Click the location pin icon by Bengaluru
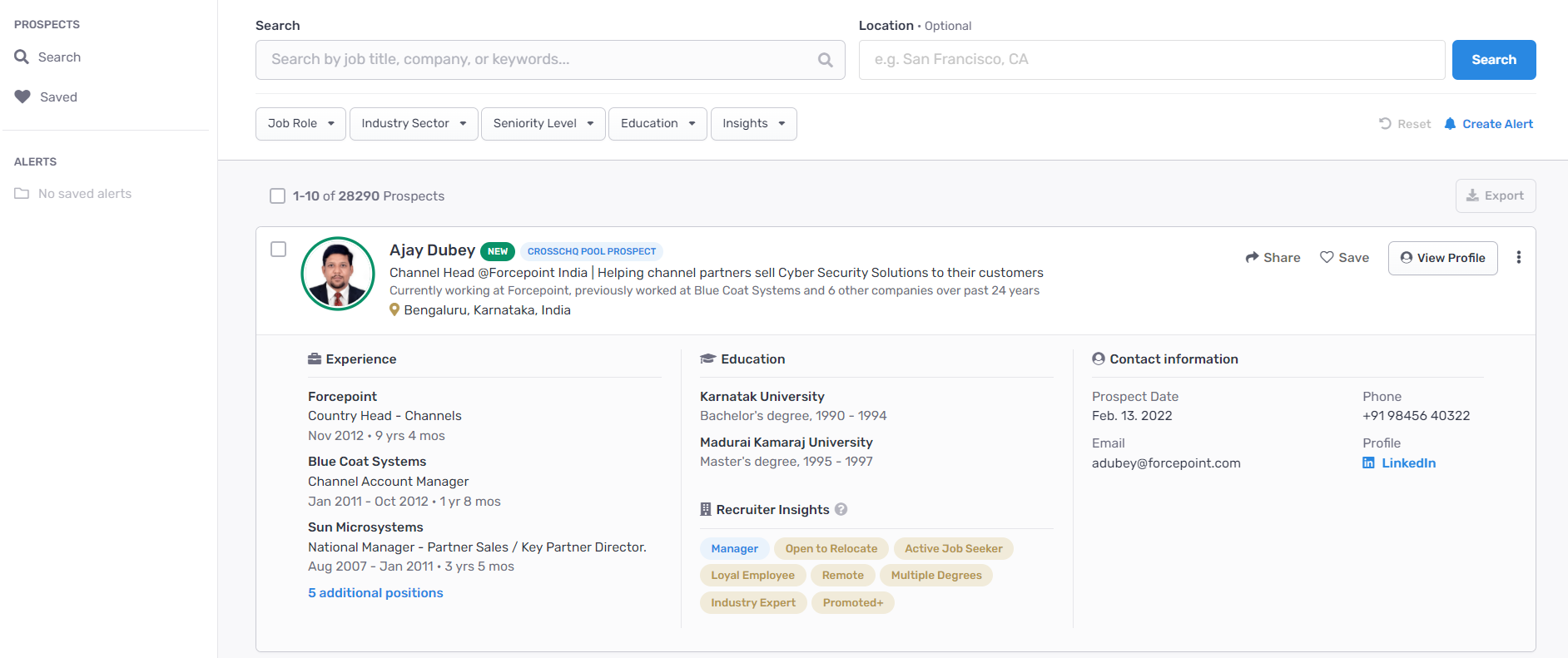 (x=394, y=309)
